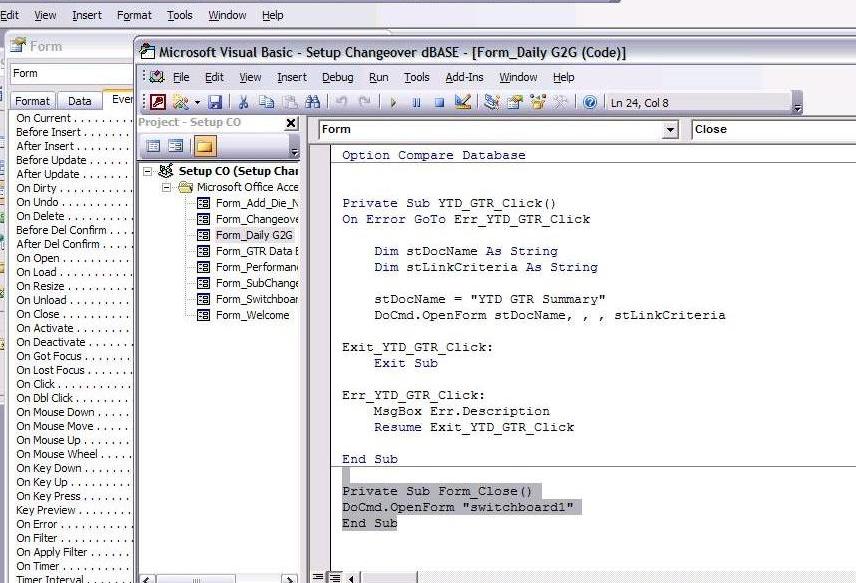This screenshot has height=583, width=856.
Task: Click the Cut scissors icon
Action: click(x=243, y=102)
